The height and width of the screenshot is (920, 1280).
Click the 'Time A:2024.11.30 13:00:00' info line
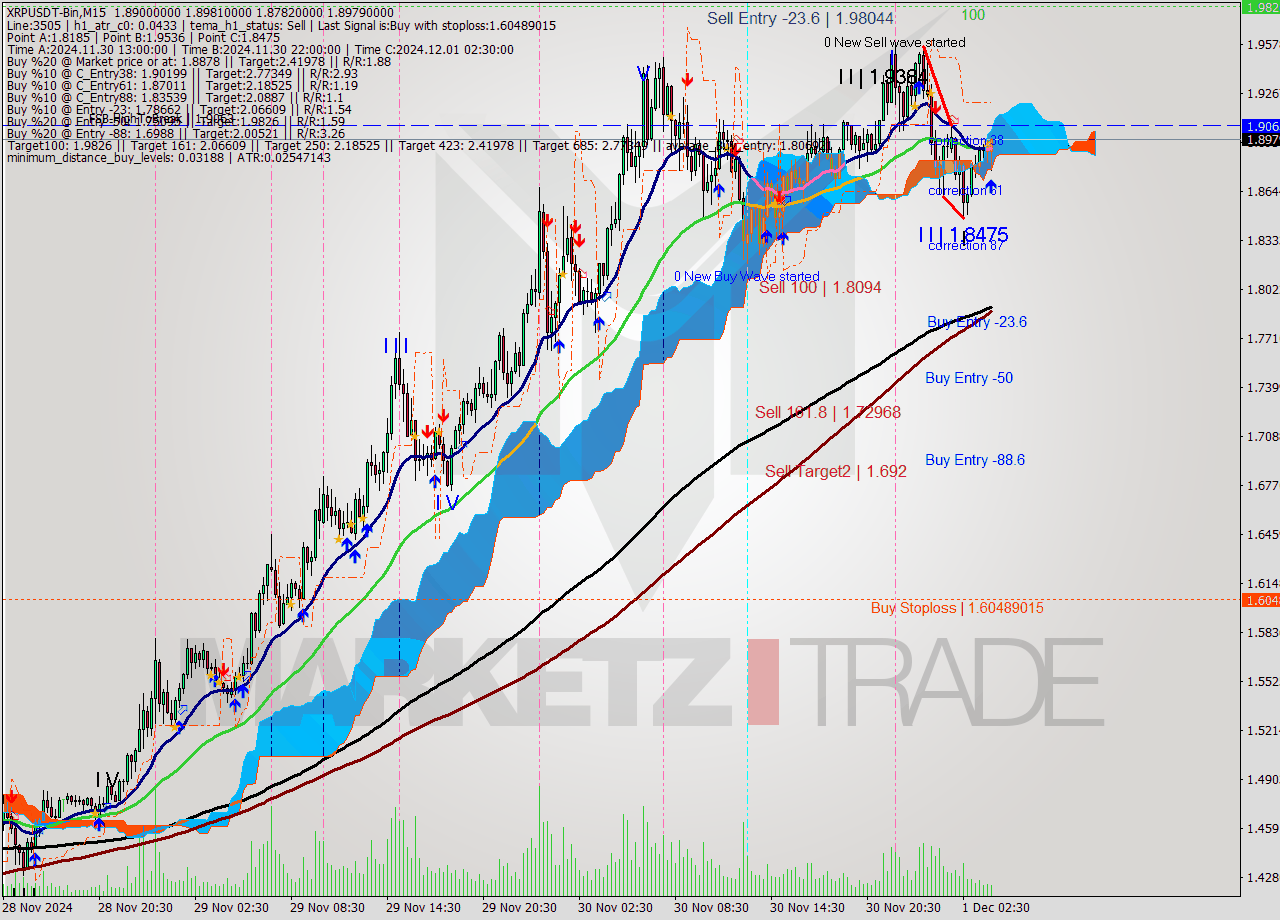[260, 49]
